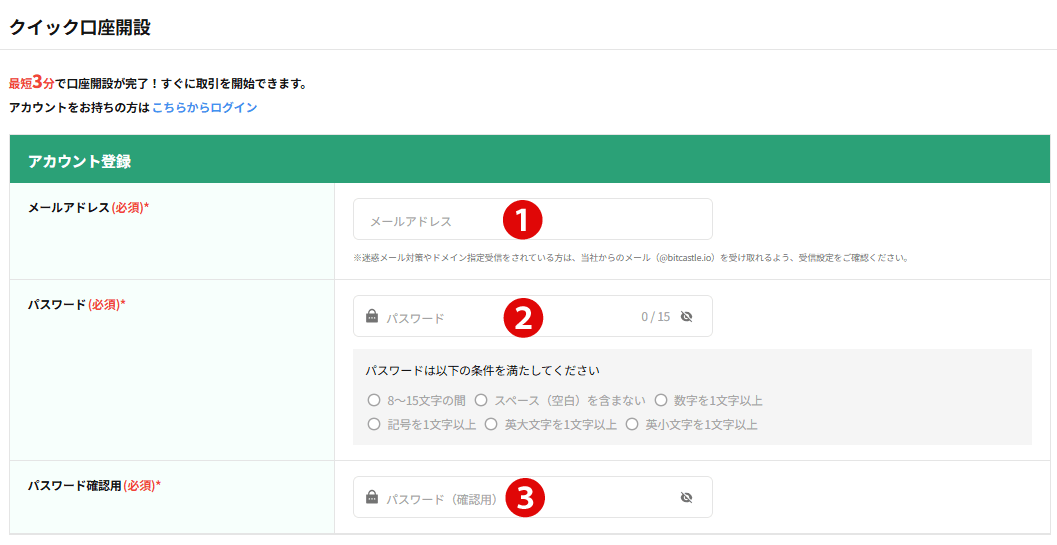Click the メールアドレス(必須)* label
This screenshot has width=1057, height=545.
(88, 208)
